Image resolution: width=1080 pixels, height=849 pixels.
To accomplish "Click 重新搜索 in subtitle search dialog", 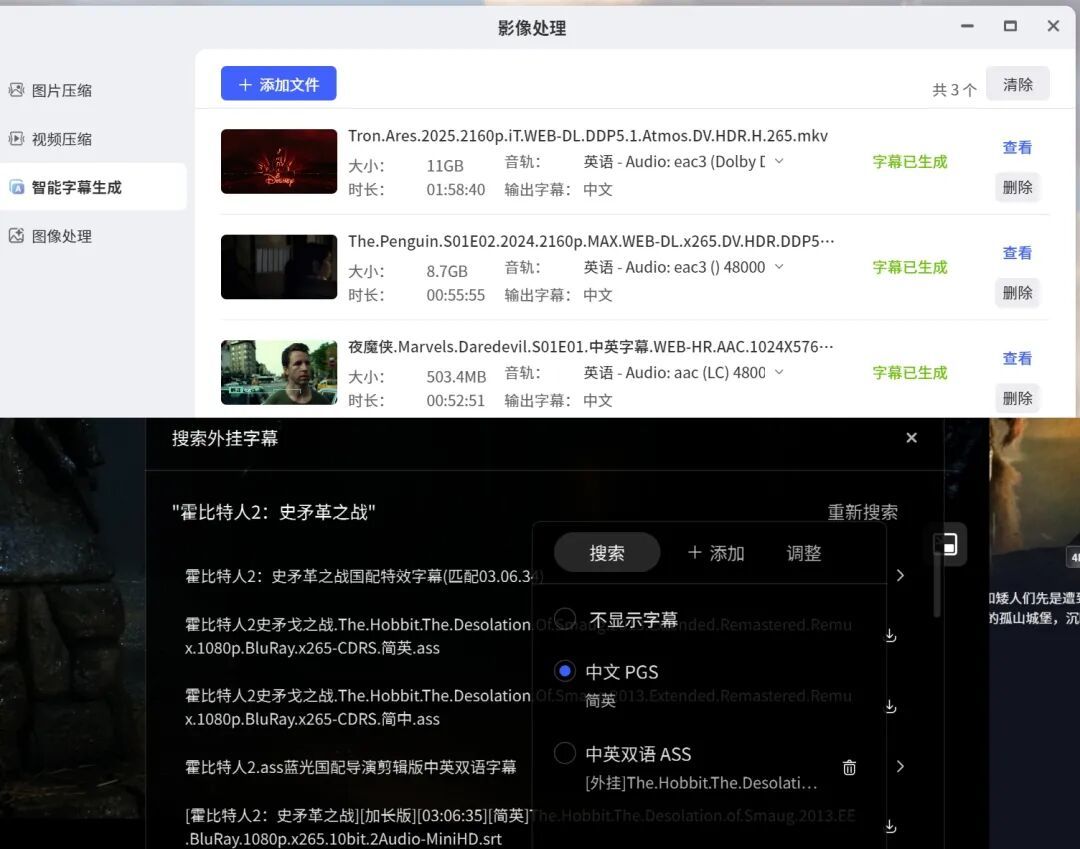I will [862, 512].
